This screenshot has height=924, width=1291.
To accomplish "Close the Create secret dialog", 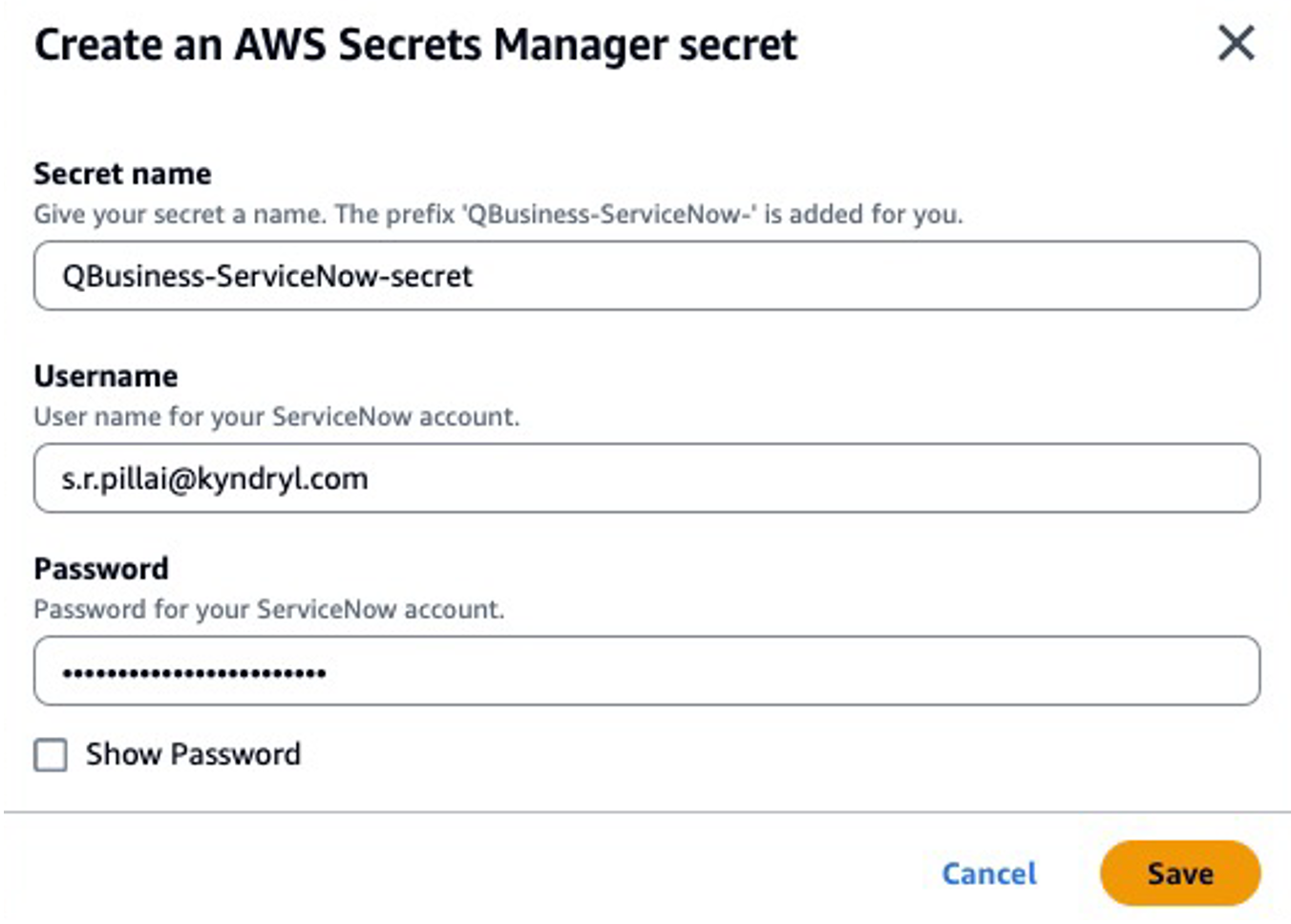I will pyautogui.click(x=1236, y=43).
